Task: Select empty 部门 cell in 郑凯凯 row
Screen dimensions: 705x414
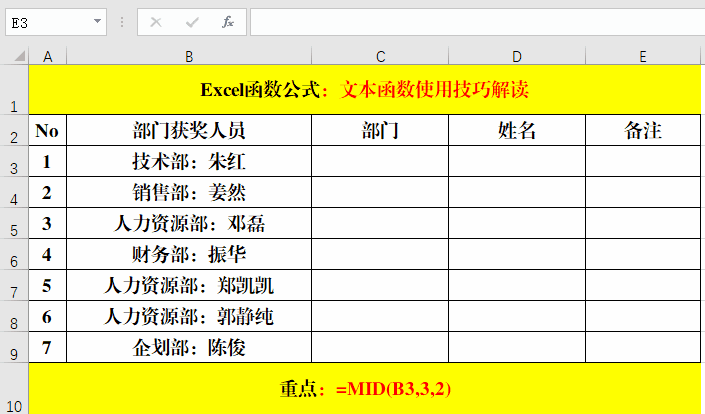Action: pos(380,285)
